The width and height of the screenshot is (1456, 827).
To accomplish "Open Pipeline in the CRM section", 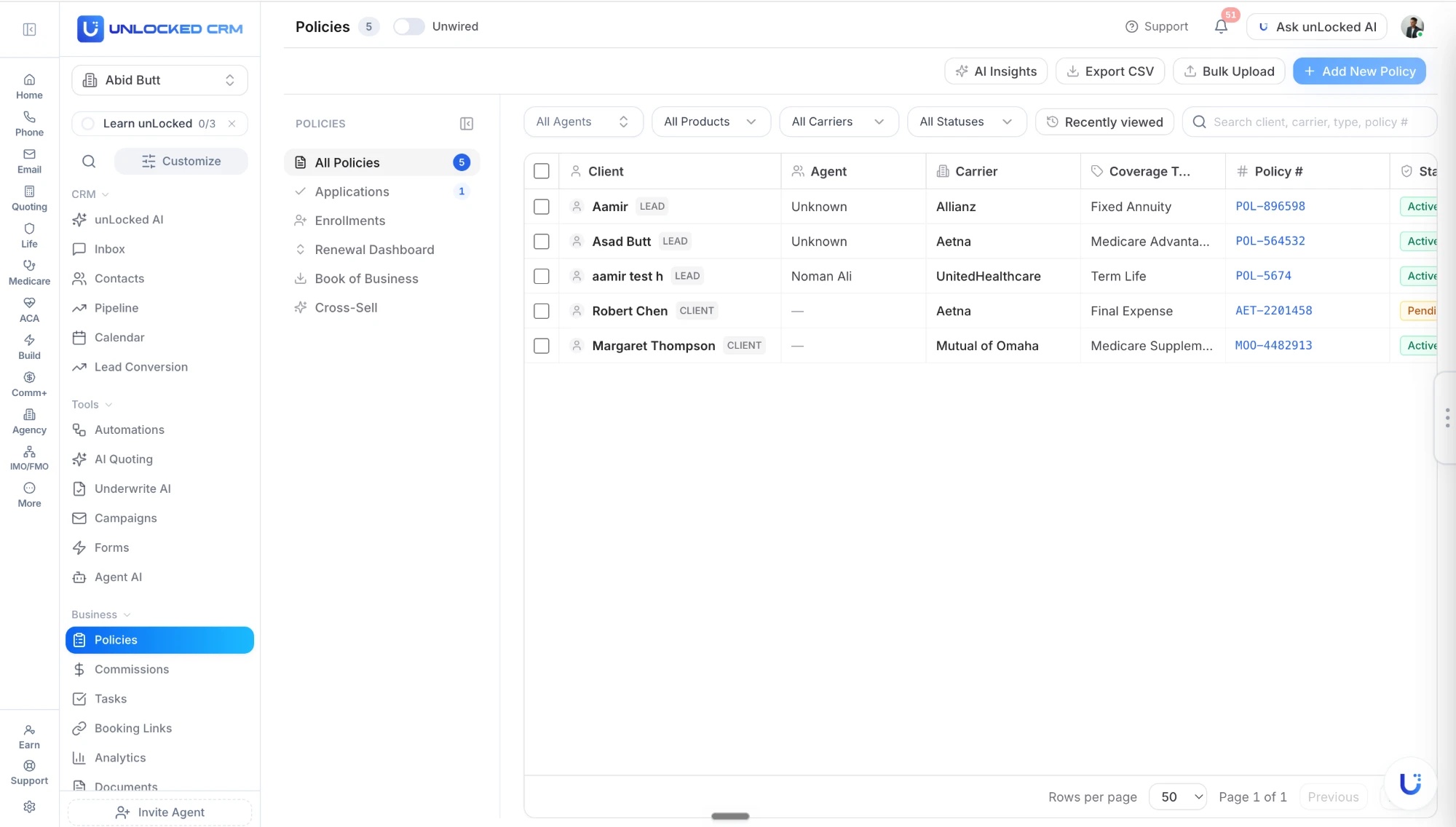I will [159, 308].
